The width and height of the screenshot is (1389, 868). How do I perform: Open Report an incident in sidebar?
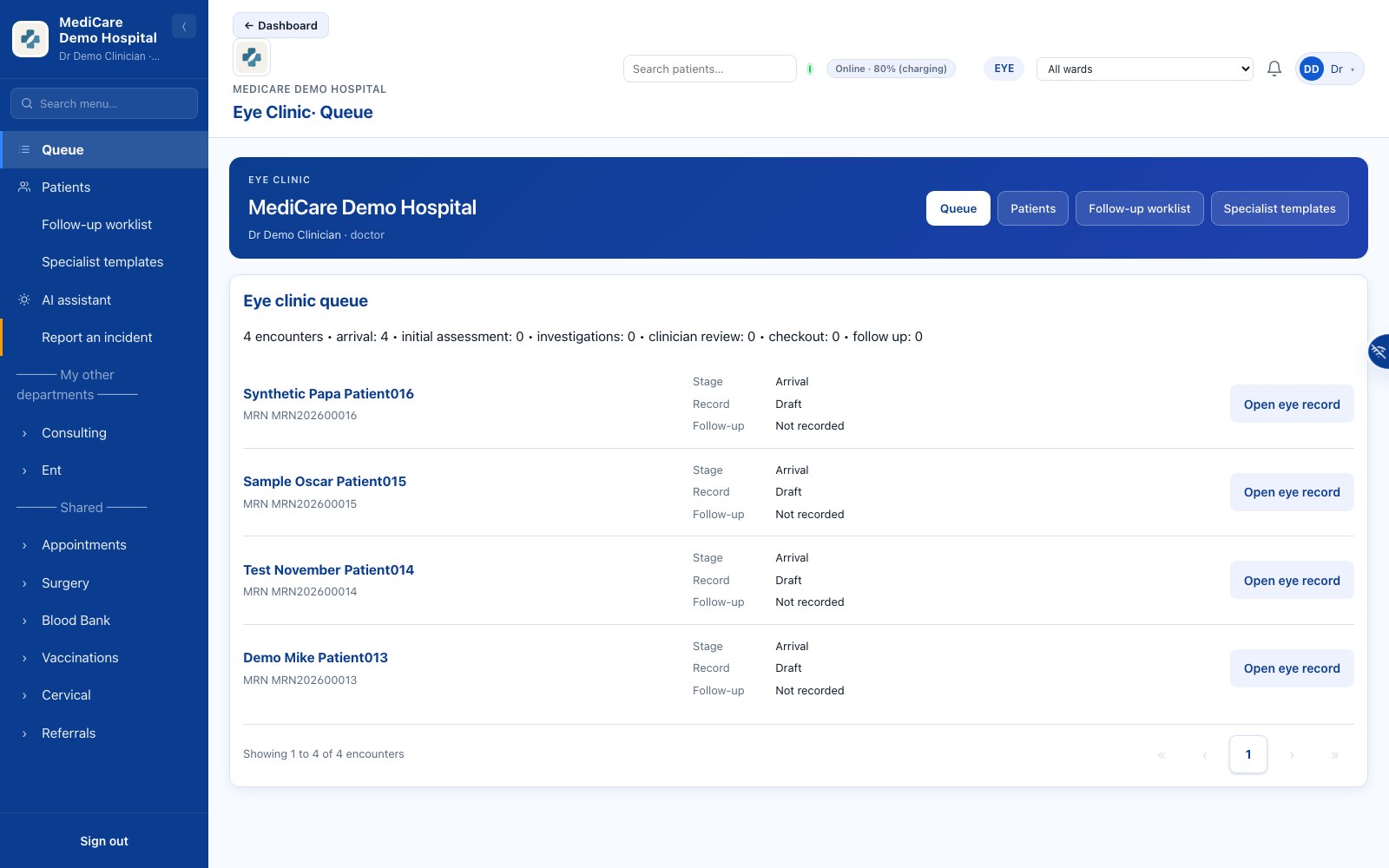point(104,337)
